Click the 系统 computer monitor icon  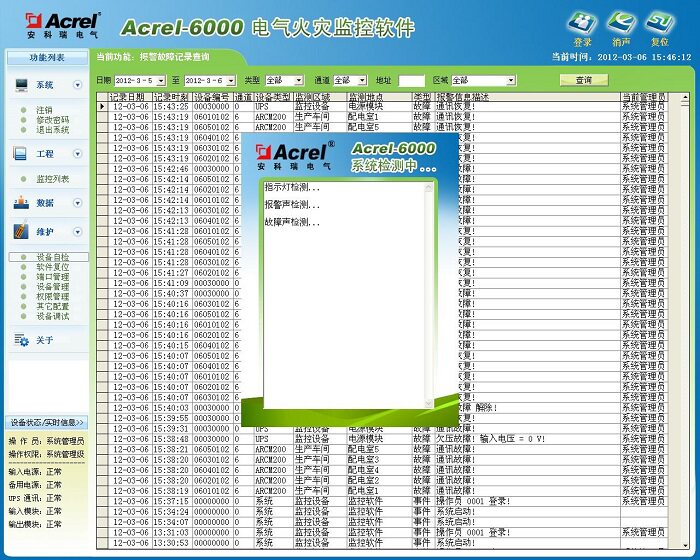[21, 85]
